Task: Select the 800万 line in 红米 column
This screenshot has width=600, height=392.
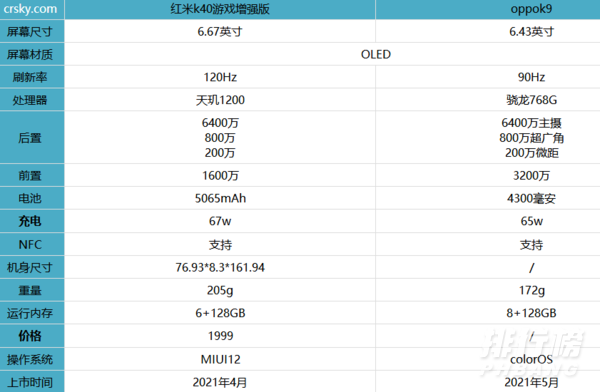Action: [x=220, y=138]
